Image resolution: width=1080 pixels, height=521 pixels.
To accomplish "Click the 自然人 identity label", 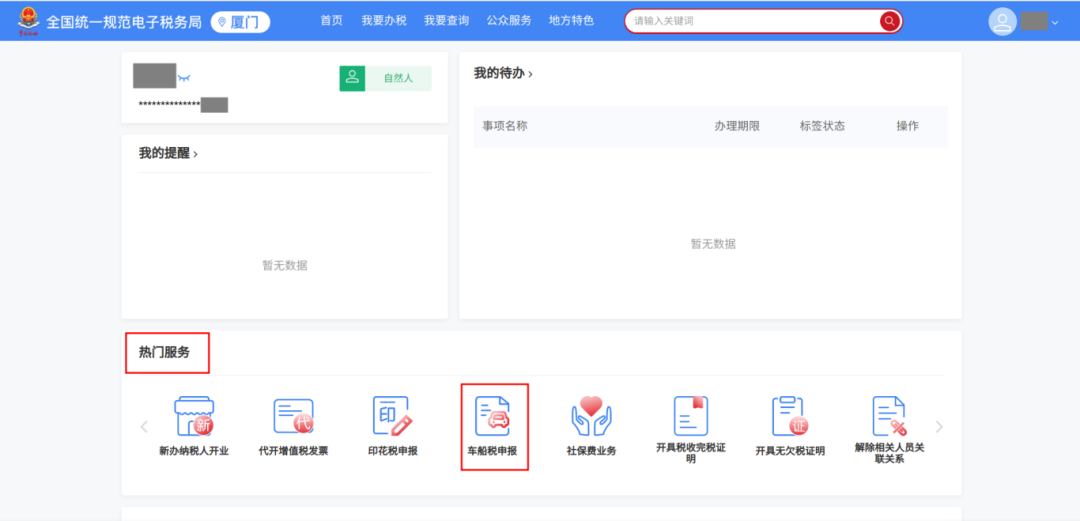I will pyautogui.click(x=398, y=79).
